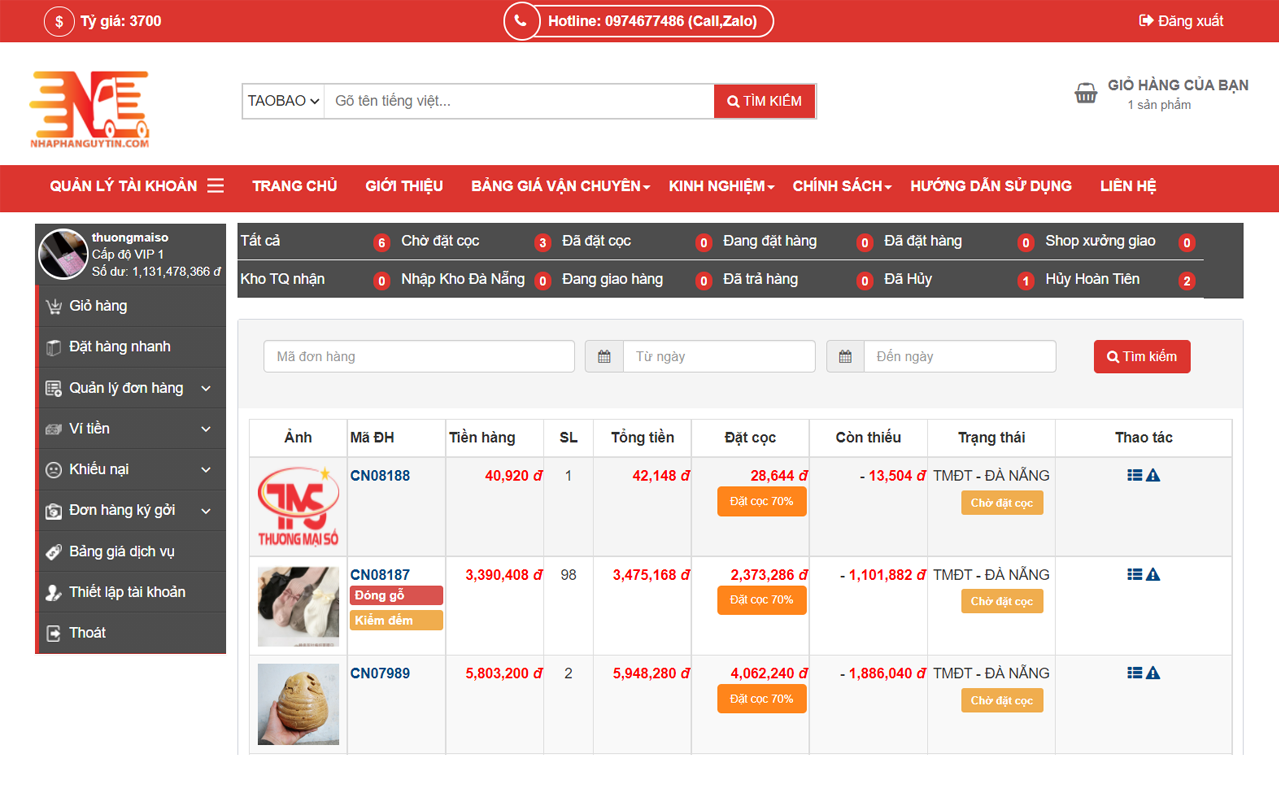Click the Đặt cọc 70% button for CN08188

[761, 501]
